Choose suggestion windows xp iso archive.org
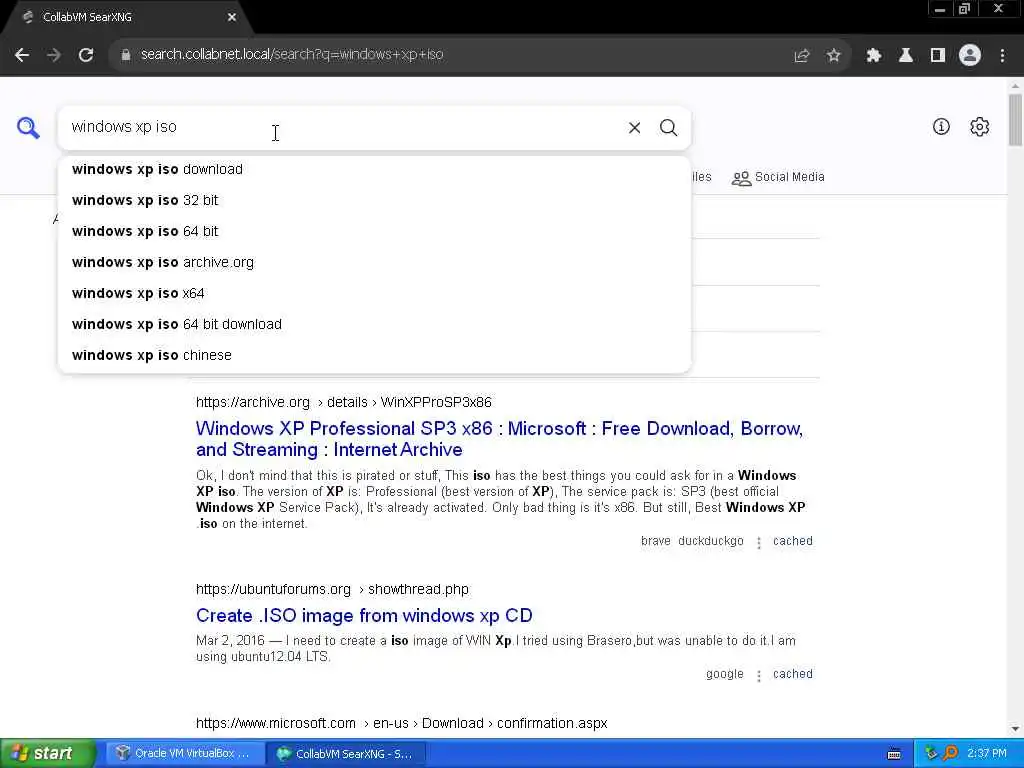 point(374,263)
